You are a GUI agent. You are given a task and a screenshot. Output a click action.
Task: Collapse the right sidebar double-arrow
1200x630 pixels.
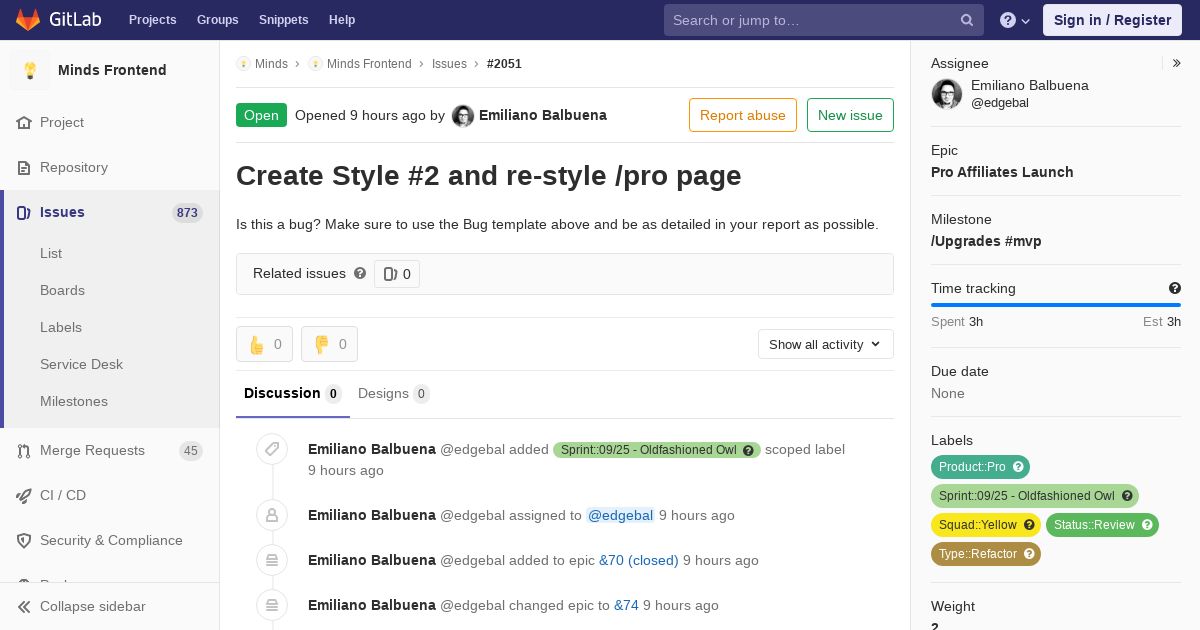[x=1177, y=63]
